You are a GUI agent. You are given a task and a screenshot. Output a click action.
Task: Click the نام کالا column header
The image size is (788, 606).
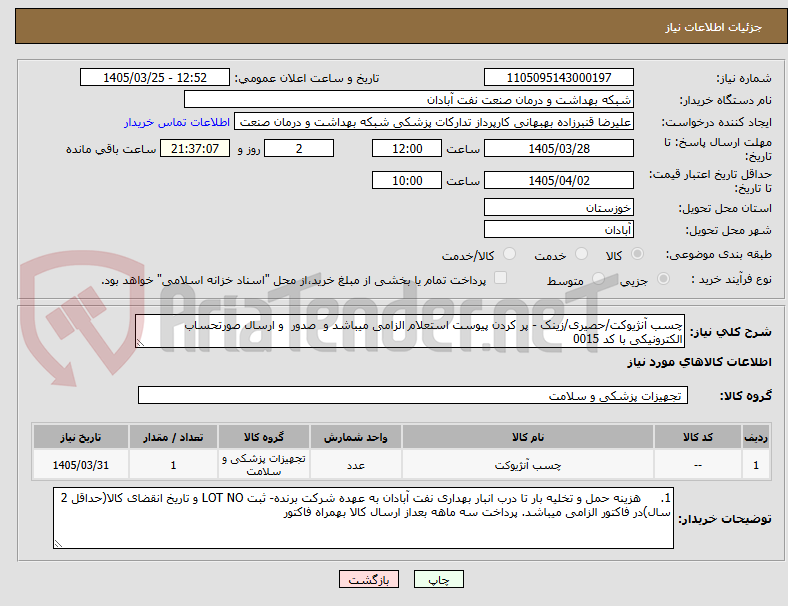click(x=528, y=437)
